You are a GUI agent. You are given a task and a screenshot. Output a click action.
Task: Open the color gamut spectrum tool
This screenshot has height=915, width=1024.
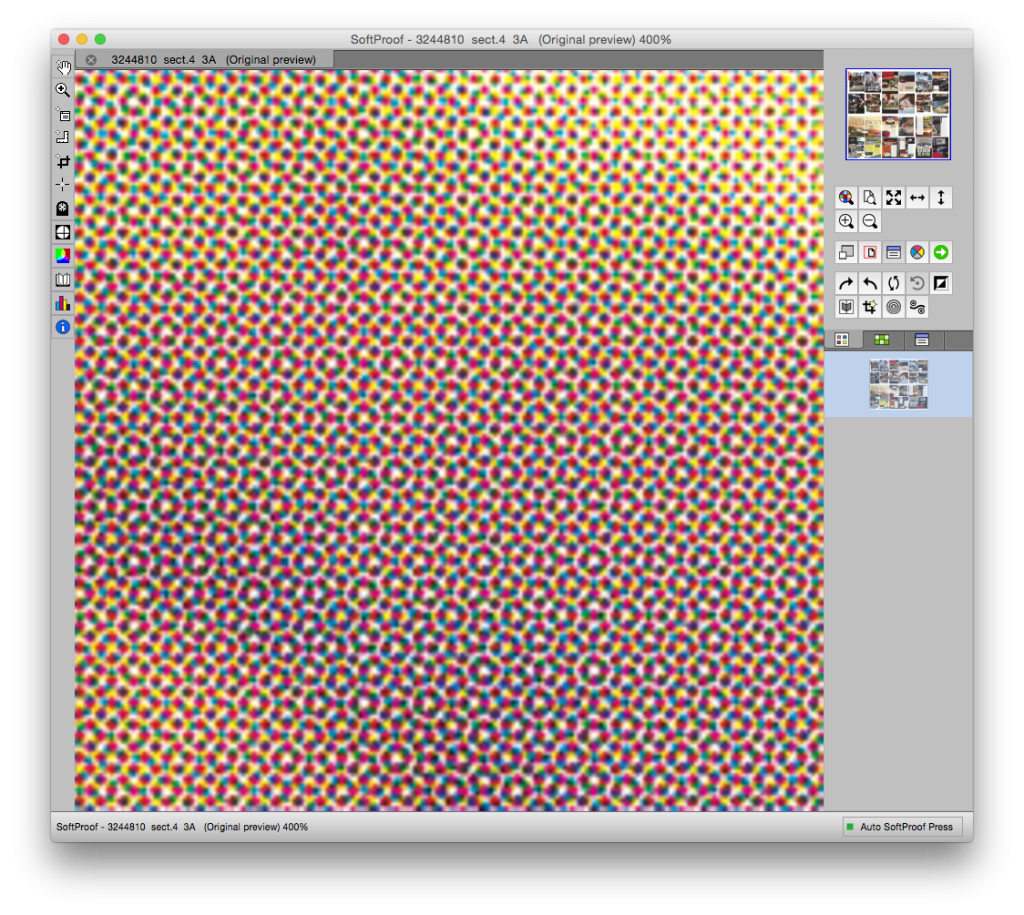pyautogui.click(x=63, y=256)
